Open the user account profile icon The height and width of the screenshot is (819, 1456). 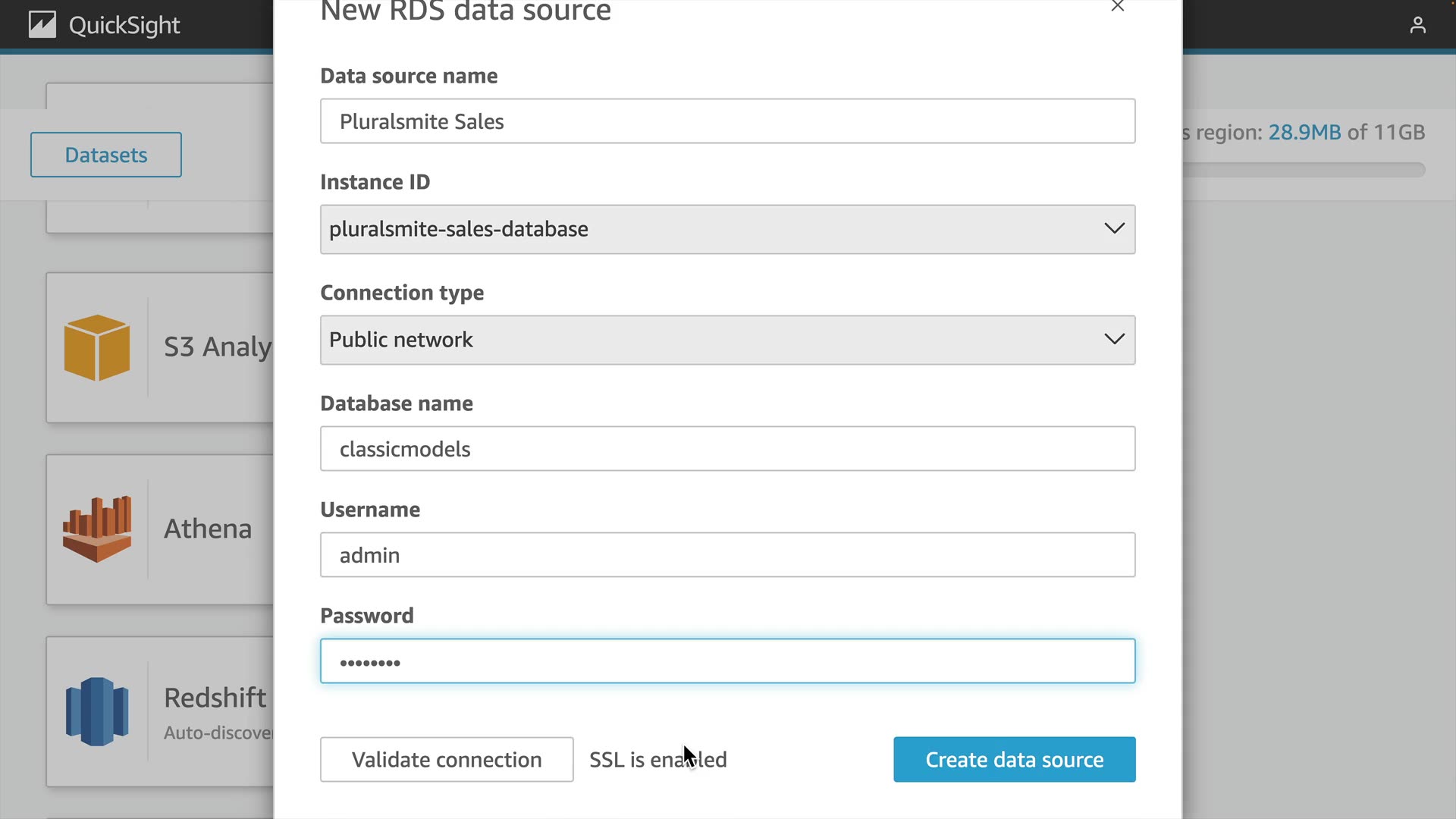1417,26
